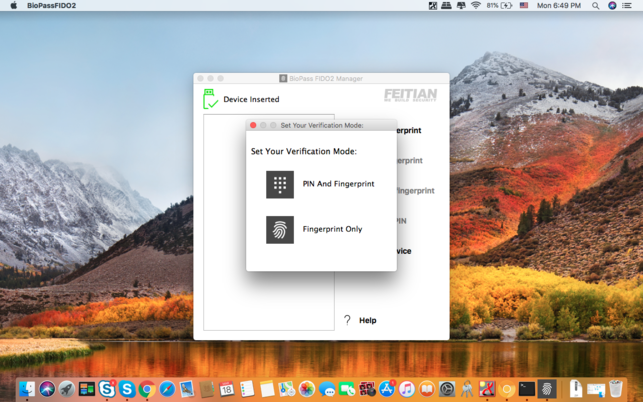643x402 pixels.
Task: Open Siri from the menu bar
Action: 612,5
